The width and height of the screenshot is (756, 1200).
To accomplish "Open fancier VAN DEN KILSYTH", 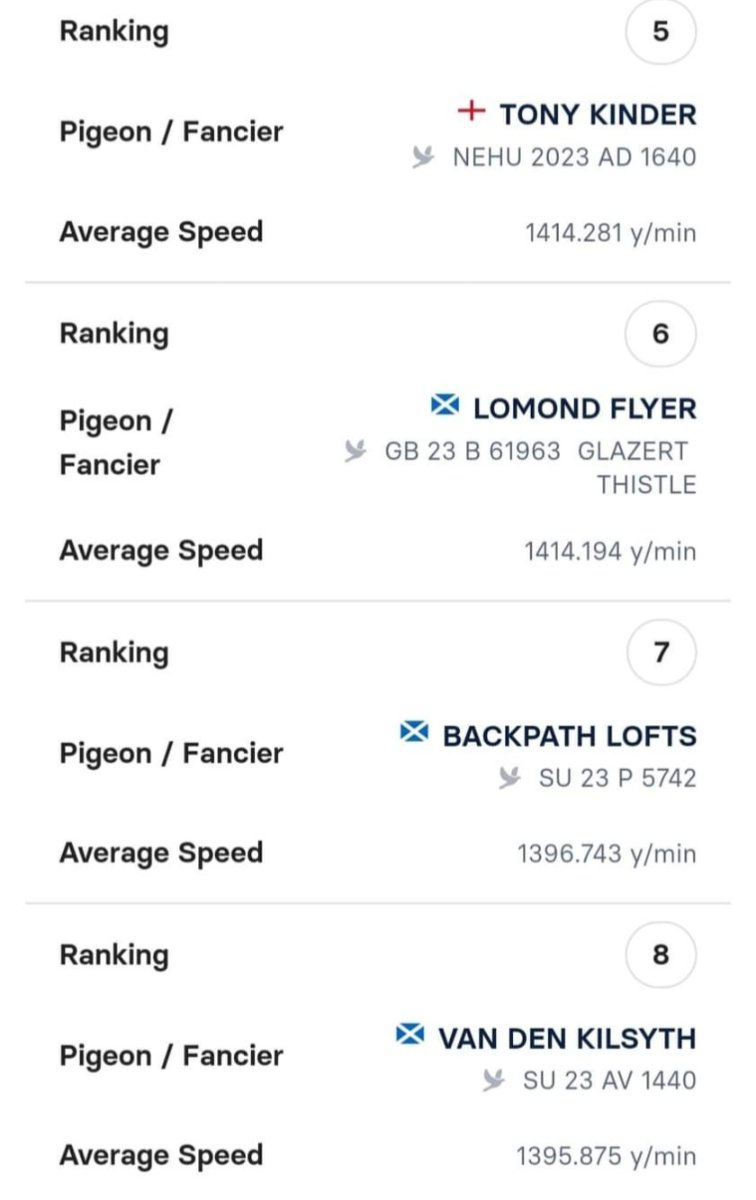I will [567, 1038].
